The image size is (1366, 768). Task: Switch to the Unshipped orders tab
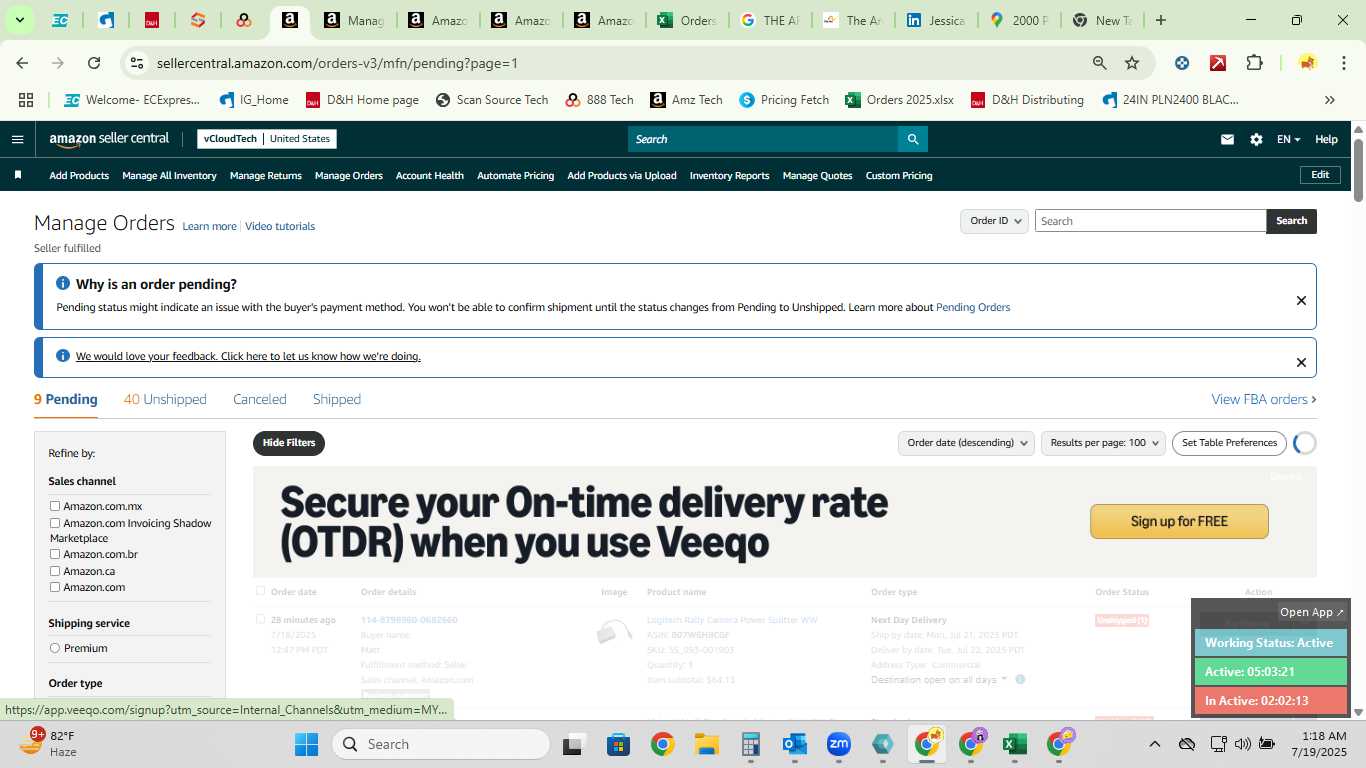click(165, 399)
